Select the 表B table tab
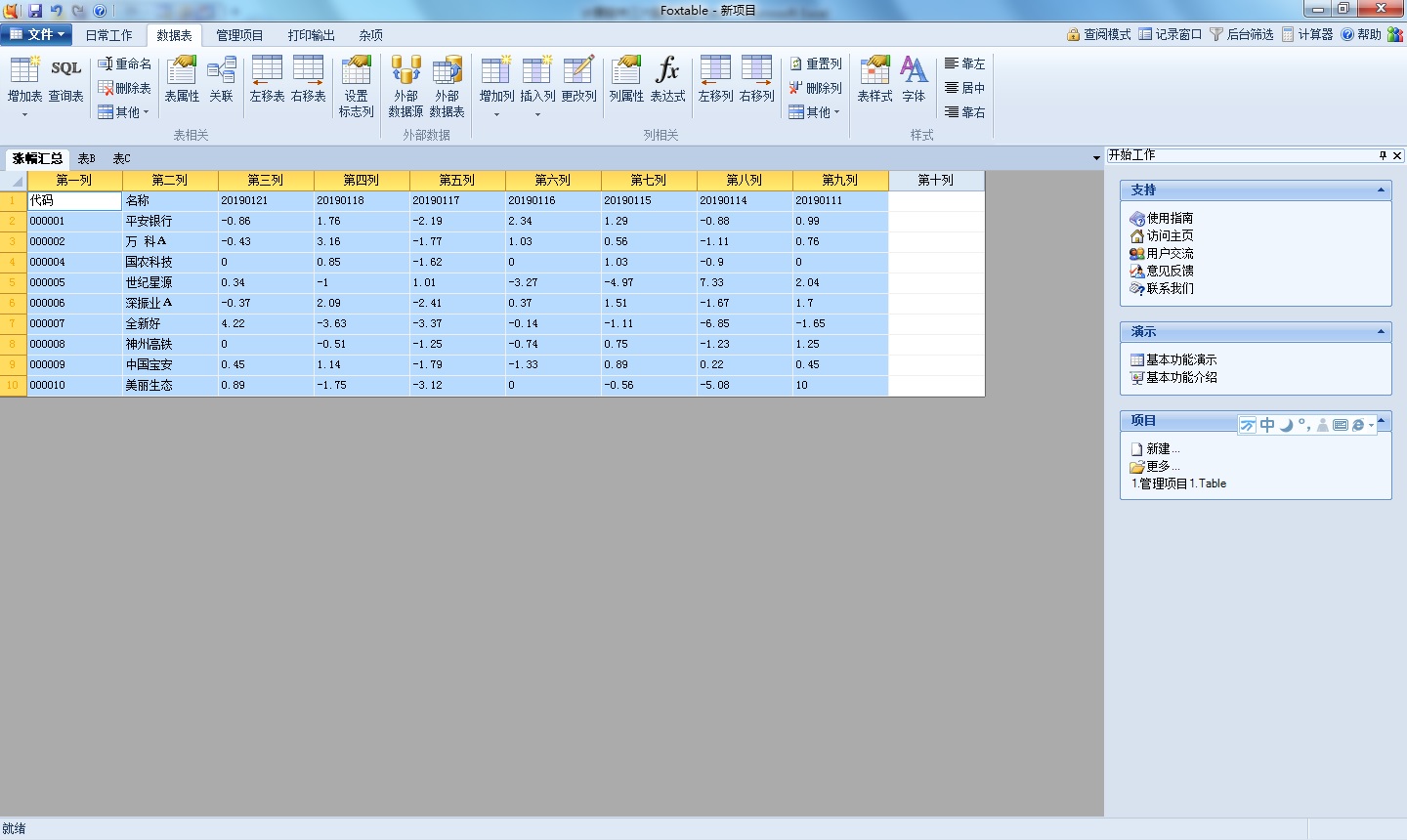Screen dimensions: 1407x840 [x=87, y=158]
